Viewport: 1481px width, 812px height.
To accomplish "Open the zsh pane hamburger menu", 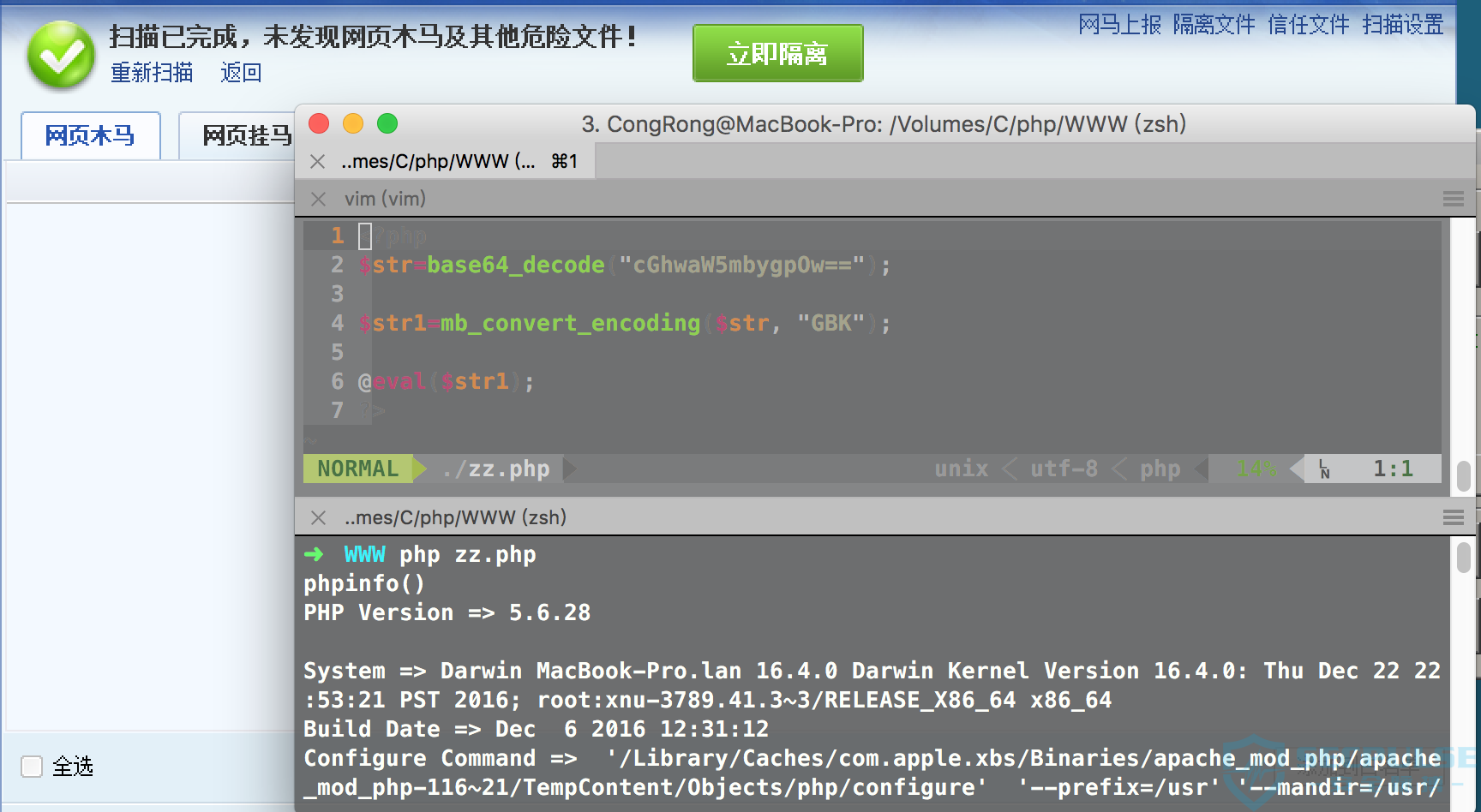I will tap(1453, 517).
